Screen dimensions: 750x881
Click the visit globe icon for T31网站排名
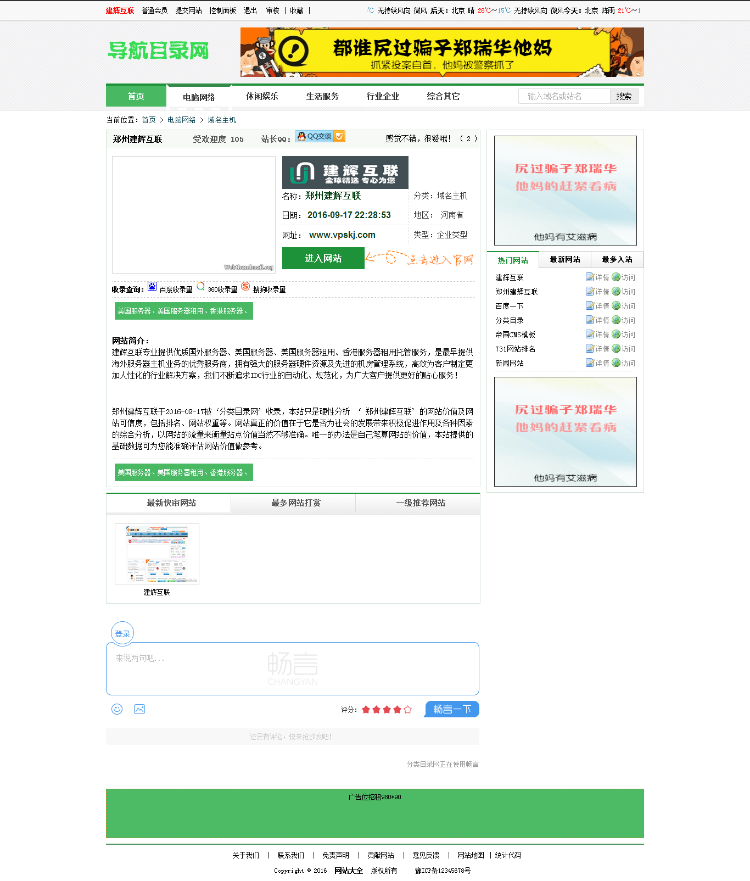tap(616, 349)
